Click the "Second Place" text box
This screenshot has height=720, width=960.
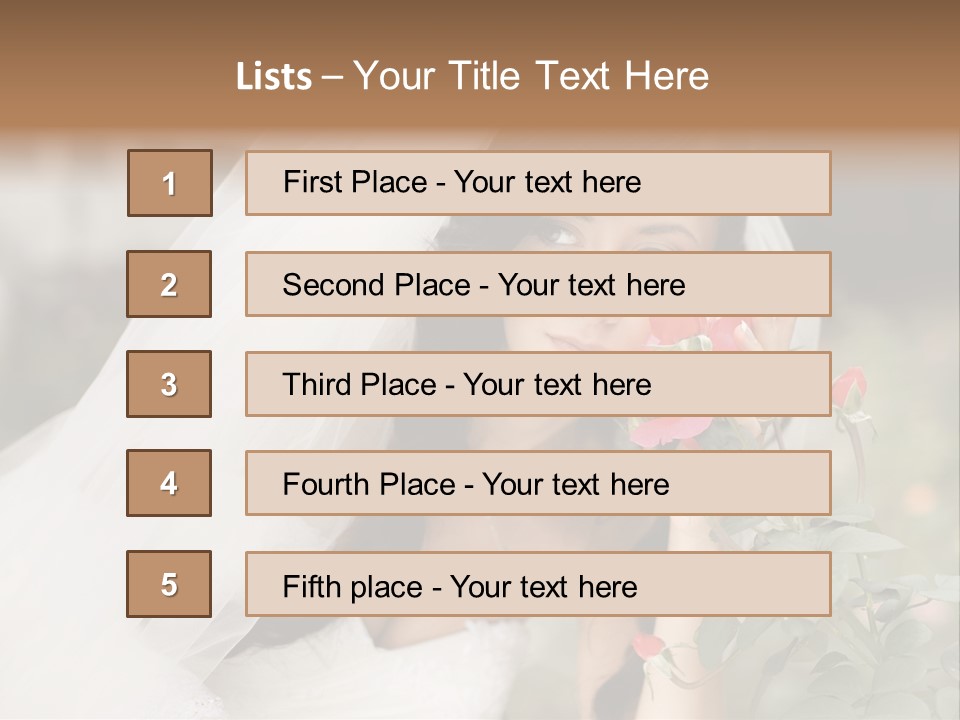[x=538, y=284]
